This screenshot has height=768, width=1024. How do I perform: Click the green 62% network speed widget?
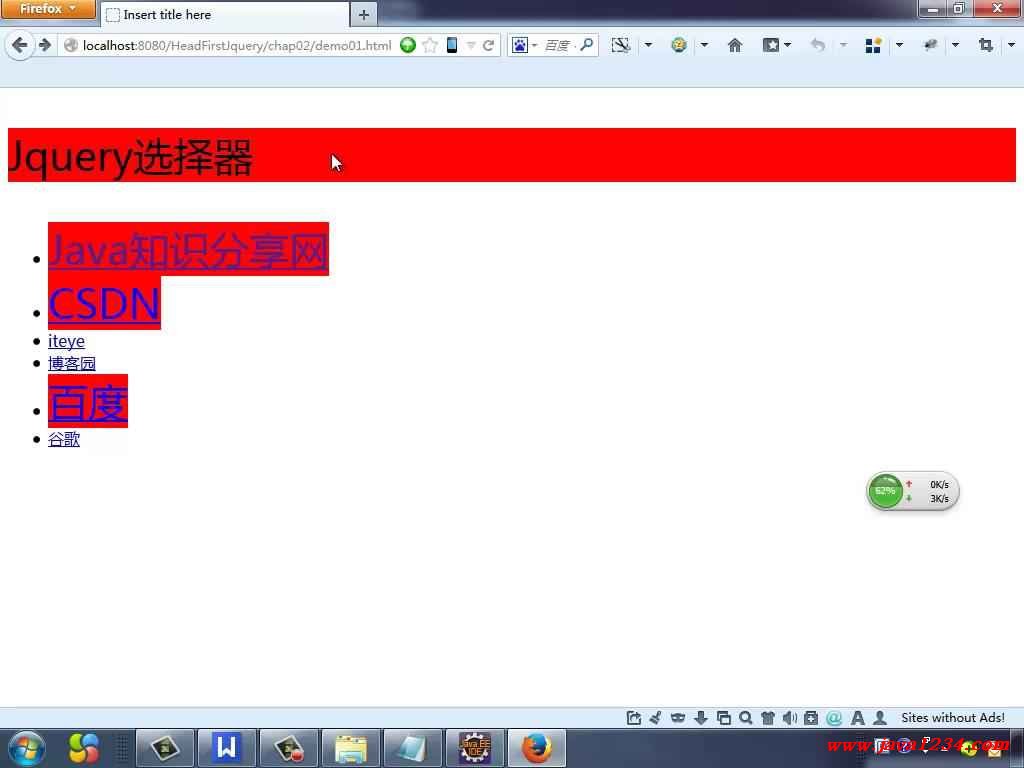click(x=912, y=491)
